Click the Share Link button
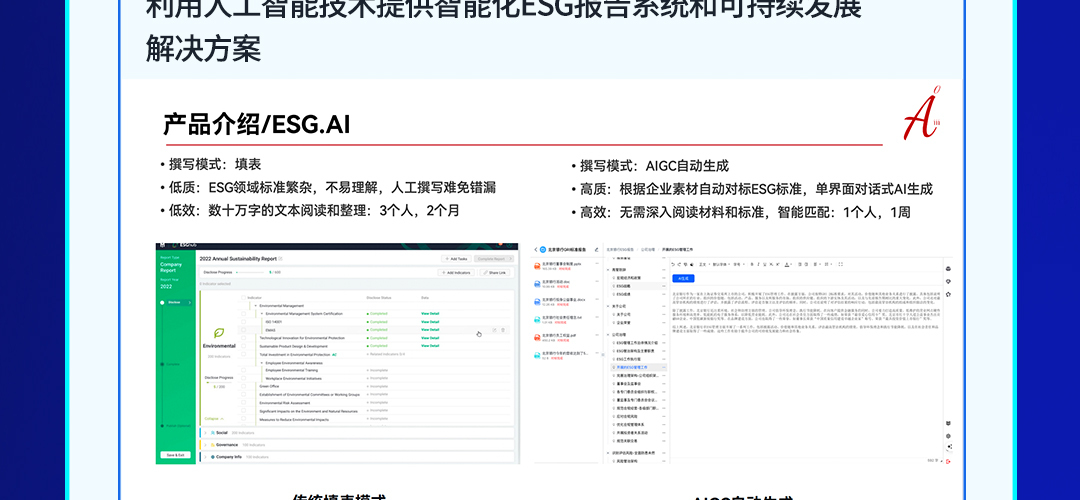1080x500 pixels. (495, 271)
